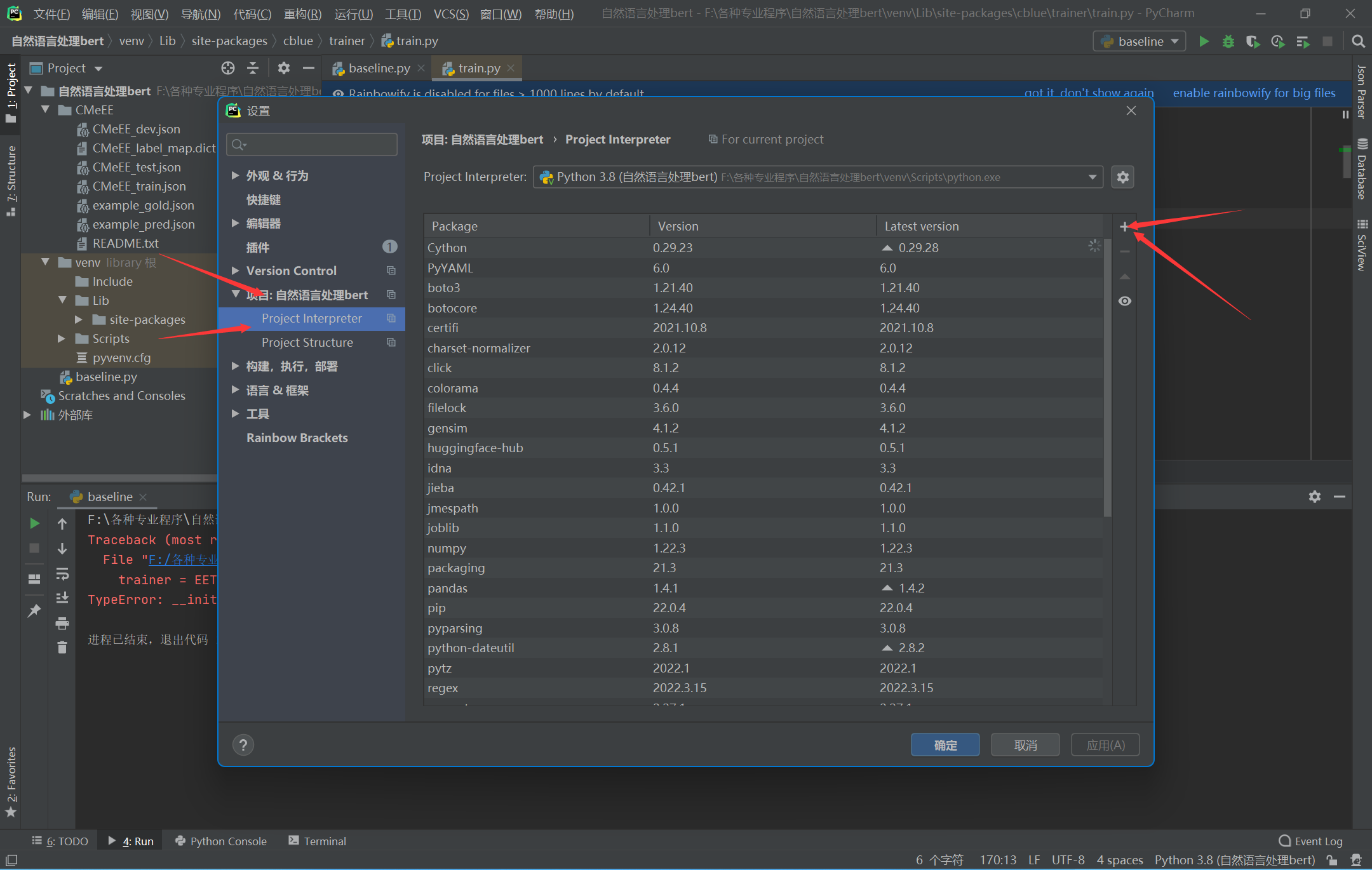
Task: Expand 编辑器 settings section
Action: (235, 223)
